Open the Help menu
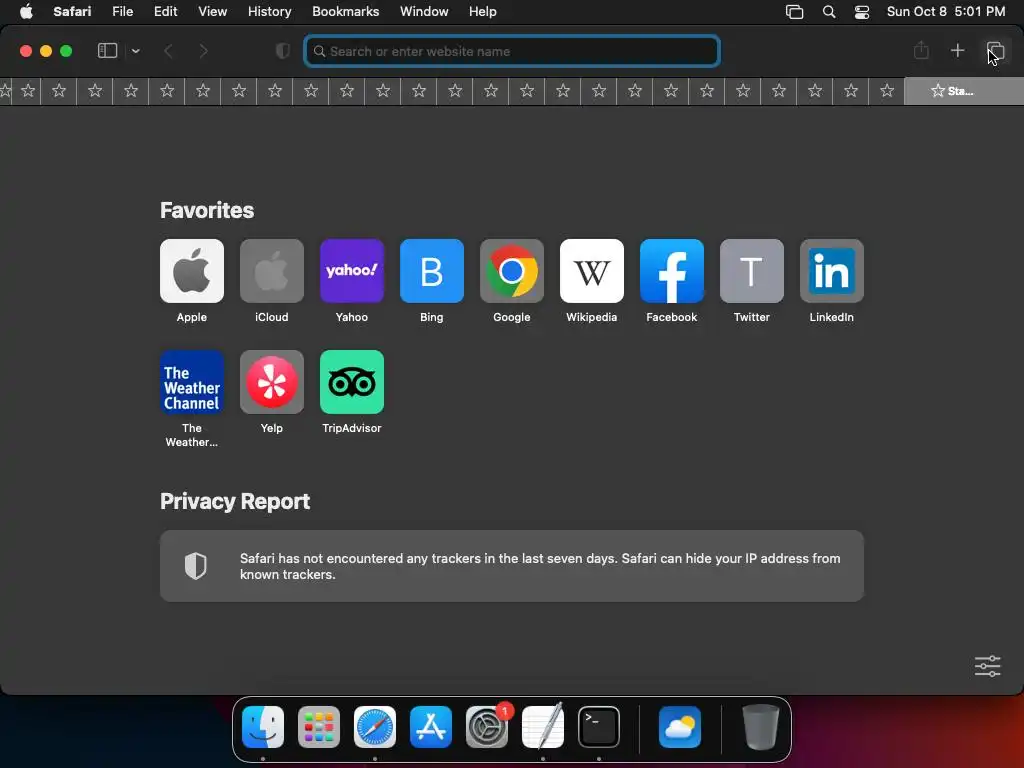This screenshot has width=1024, height=768. [x=483, y=11]
